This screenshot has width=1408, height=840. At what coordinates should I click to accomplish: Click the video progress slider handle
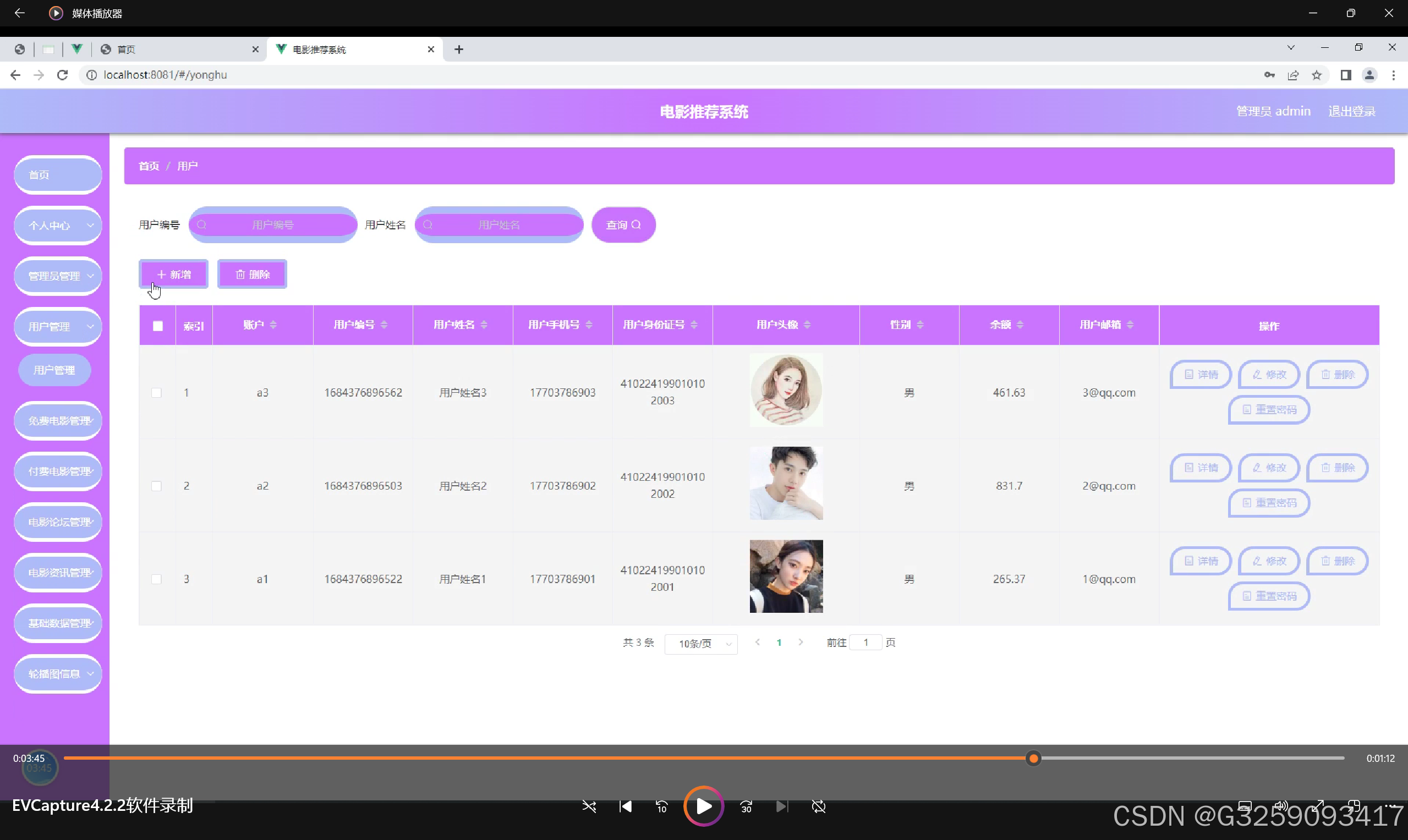click(1034, 759)
